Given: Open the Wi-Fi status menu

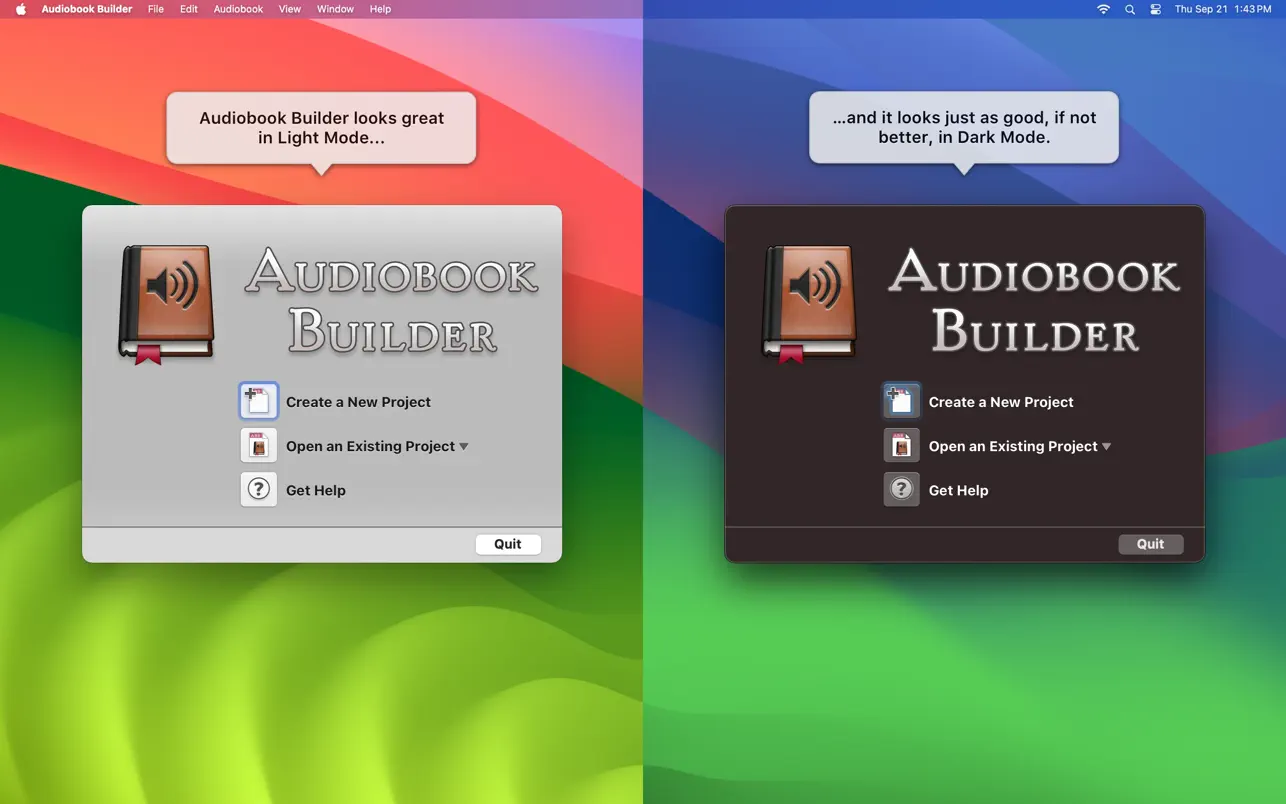Looking at the screenshot, I should click(x=1103, y=9).
